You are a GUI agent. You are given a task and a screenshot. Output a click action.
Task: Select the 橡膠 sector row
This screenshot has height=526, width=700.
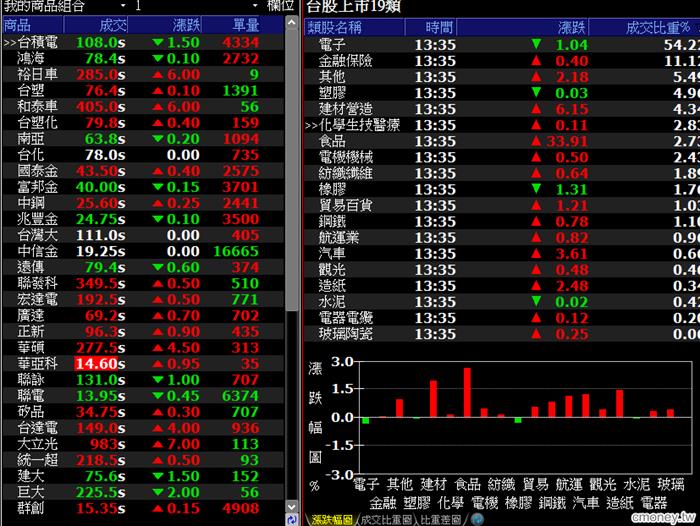[502, 189]
